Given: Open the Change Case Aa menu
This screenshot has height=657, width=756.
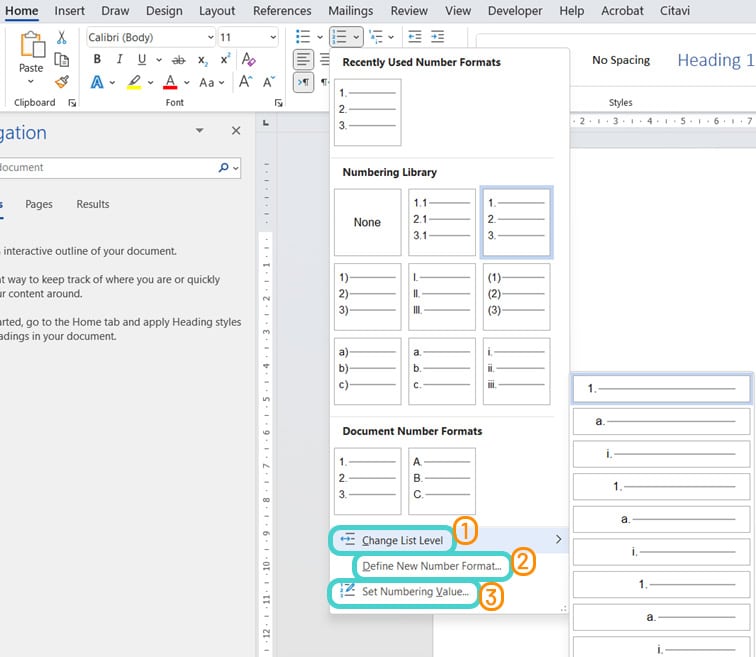Looking at the screenshot, I should click(x=212, y=82).
